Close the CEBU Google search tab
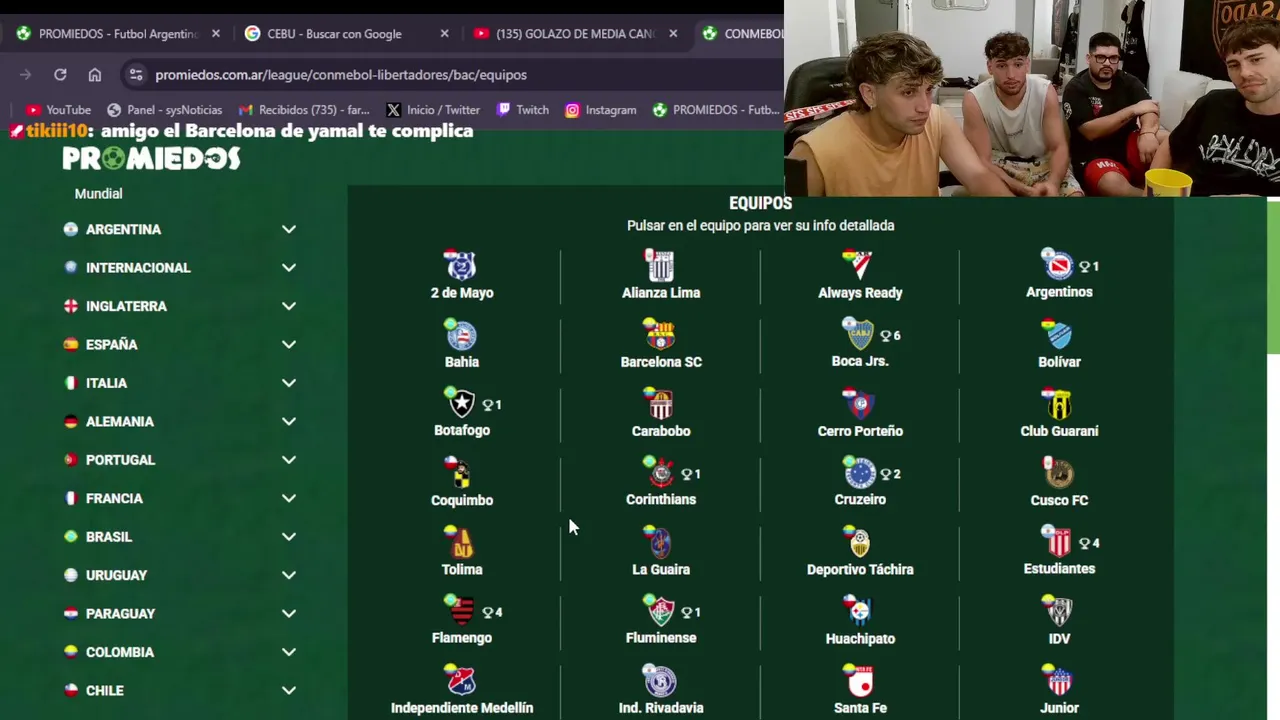This screenshot has width=1280, height=720. pyautogui.click(x=445, y=33)
